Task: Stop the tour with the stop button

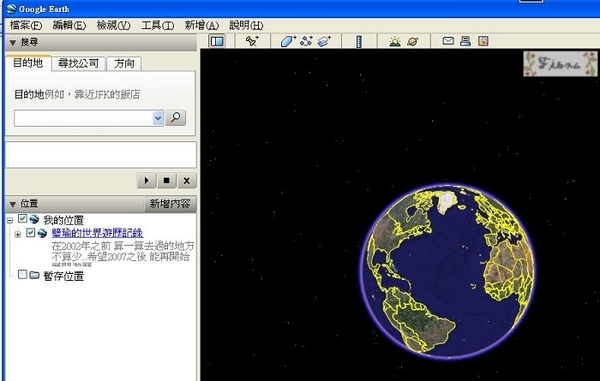Action: (x=166, y=180)
